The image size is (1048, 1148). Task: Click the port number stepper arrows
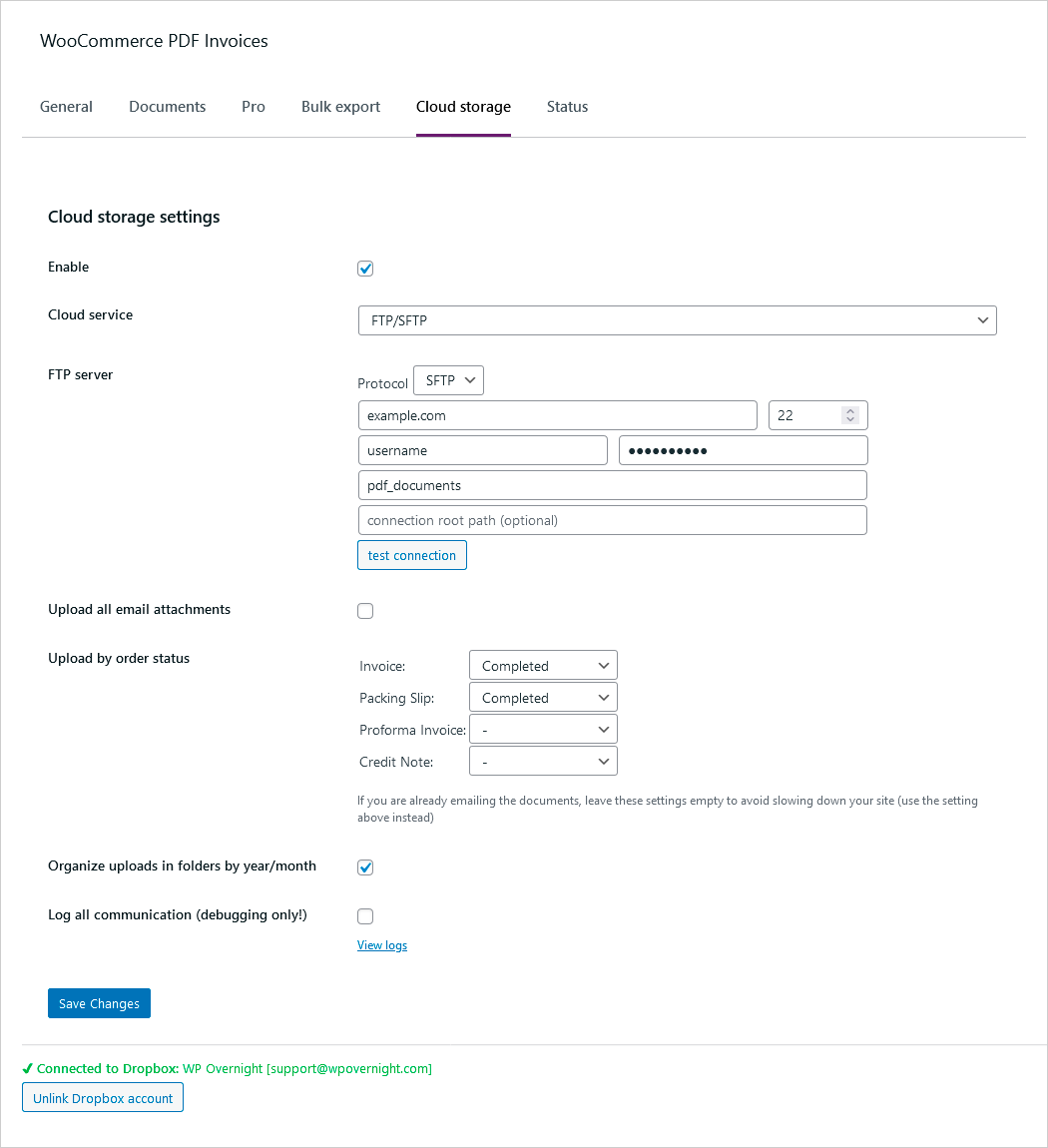[850, 415]
